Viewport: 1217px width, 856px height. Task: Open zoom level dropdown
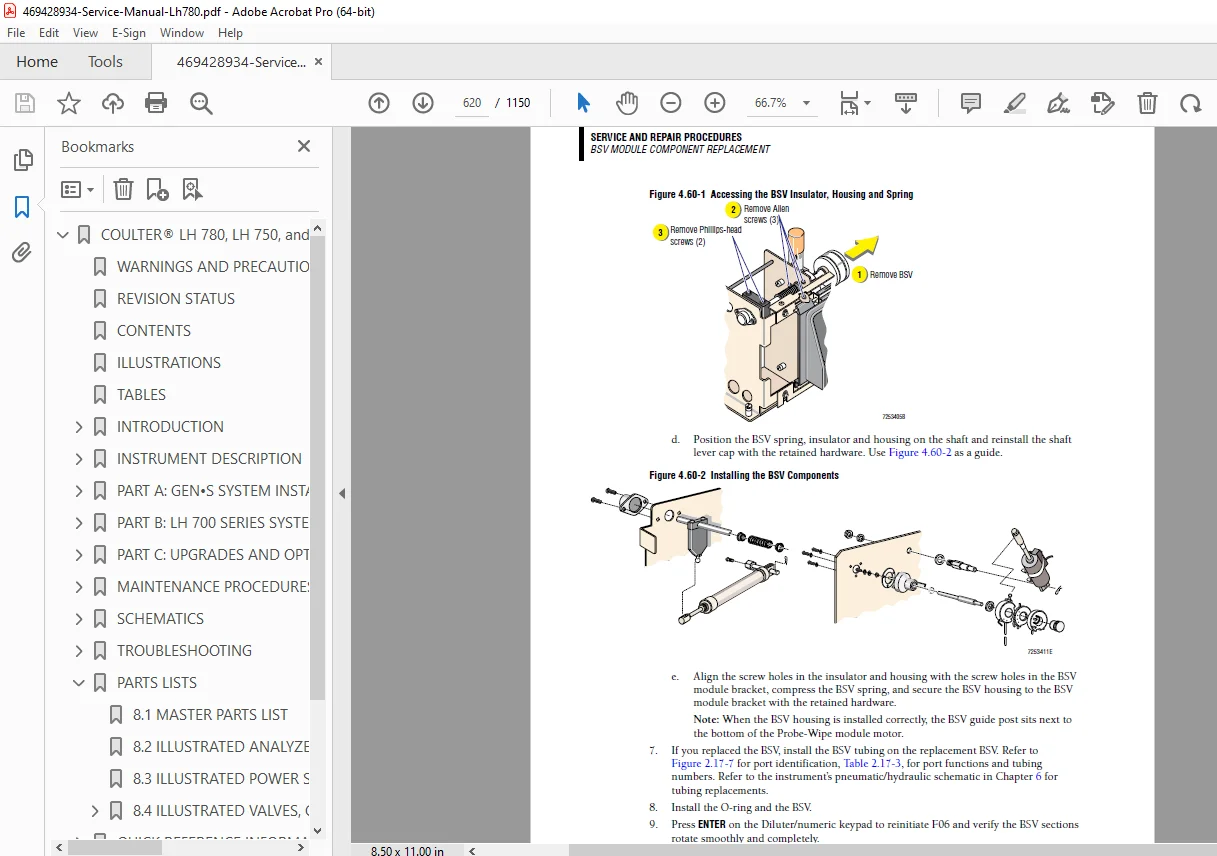click(x=807, y=103)
